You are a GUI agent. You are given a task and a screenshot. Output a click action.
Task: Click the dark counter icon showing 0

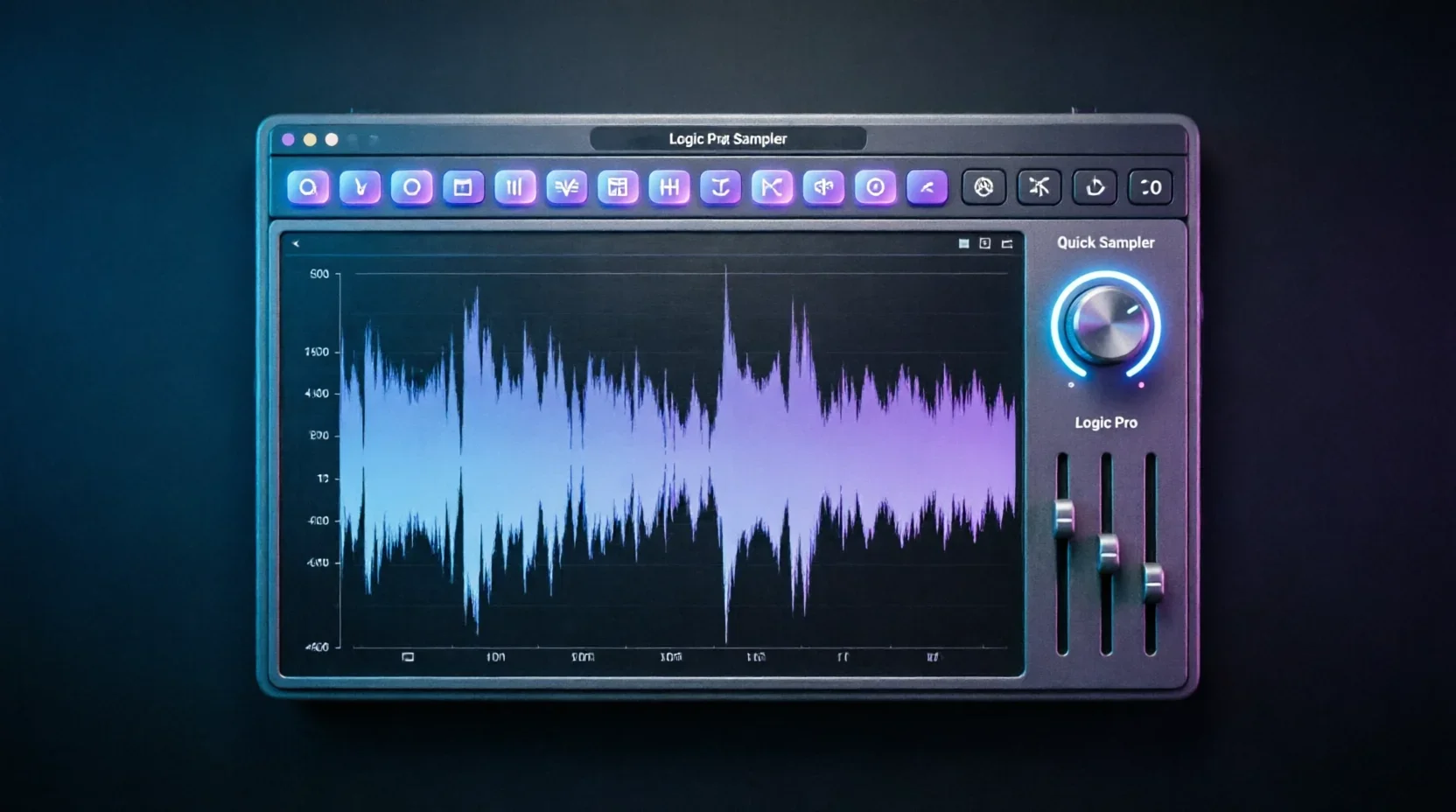tap(1151, 187)
